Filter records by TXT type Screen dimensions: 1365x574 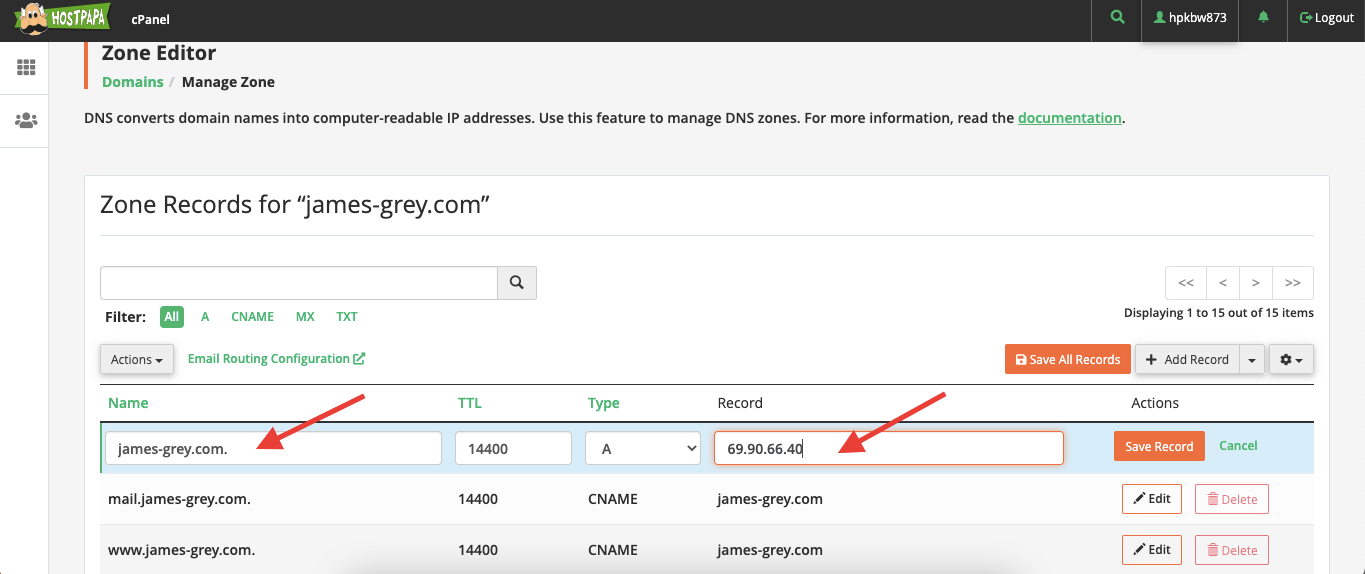[x=347, y=317]
